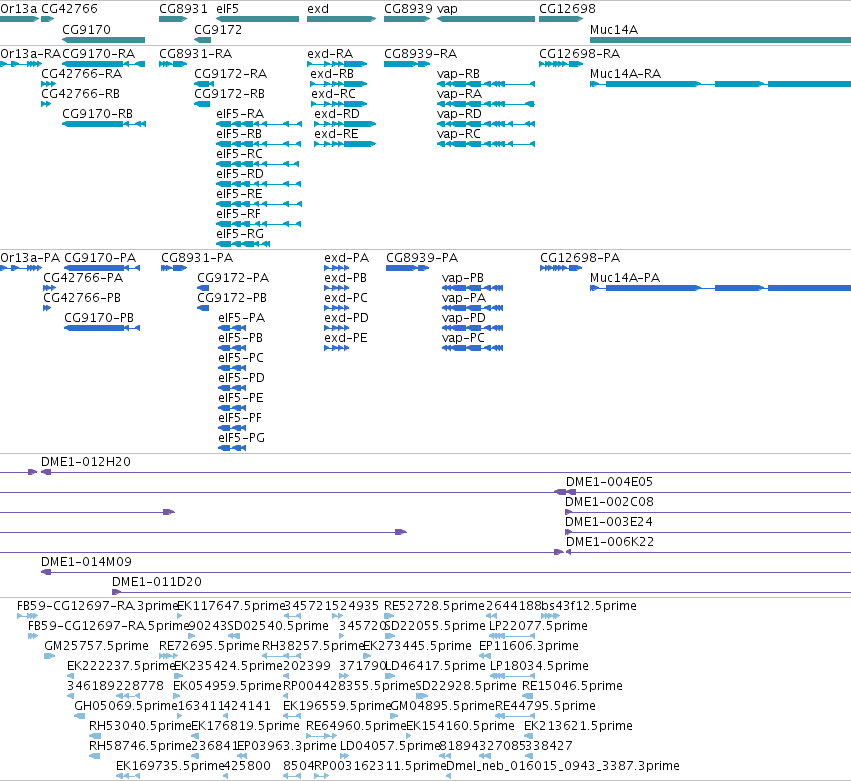
Task: Click the exd-RD transcript label
Action: (337, 113)
